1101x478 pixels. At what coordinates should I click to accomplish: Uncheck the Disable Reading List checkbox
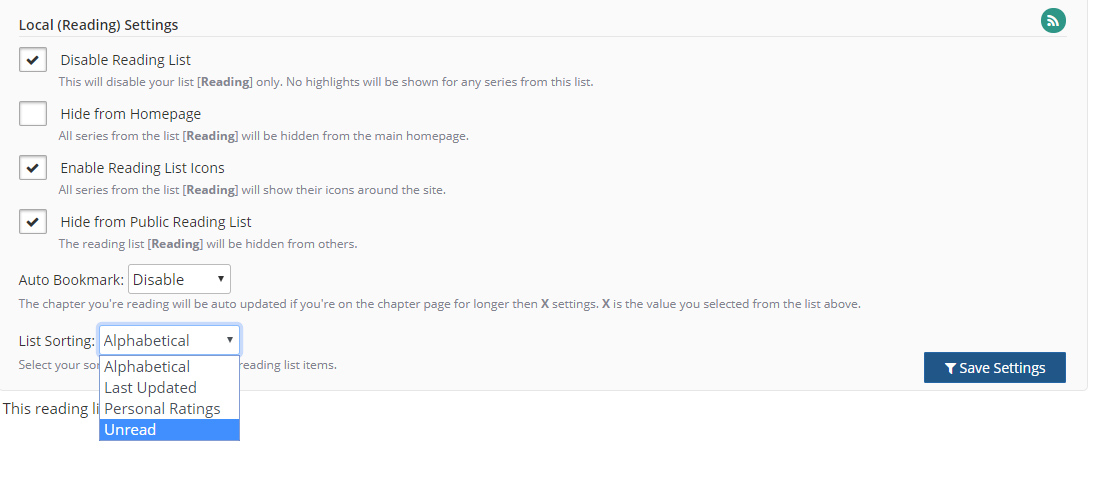click(x=33, y=59)
